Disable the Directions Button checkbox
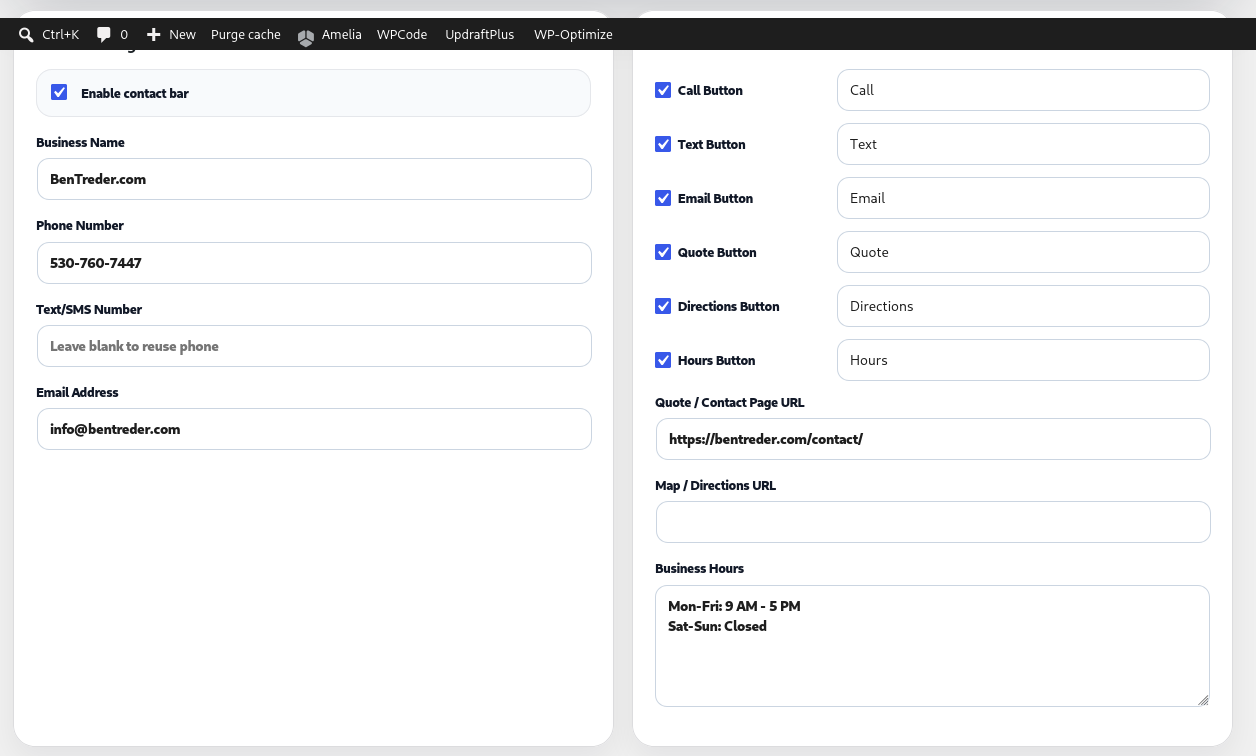Image resolution: width=1256 pixels, height=756 pixels. pos(663,306)
